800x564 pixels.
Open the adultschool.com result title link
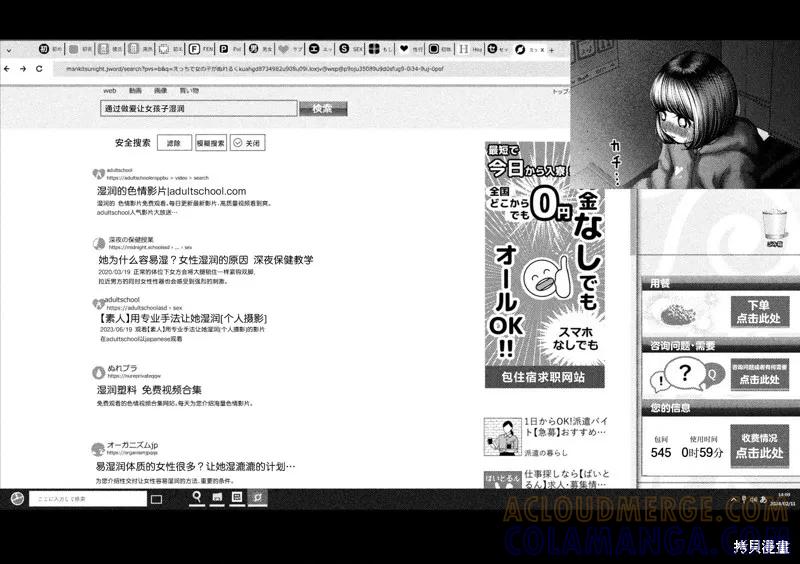coord(171,191)
